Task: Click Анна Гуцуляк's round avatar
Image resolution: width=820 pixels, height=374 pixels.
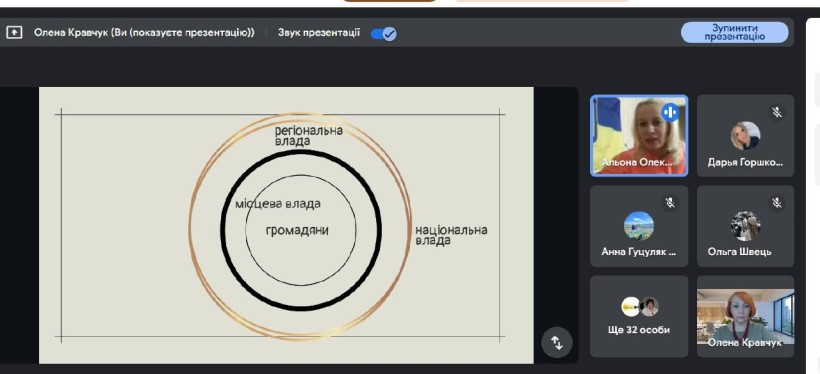Action: tap(639, 226)
